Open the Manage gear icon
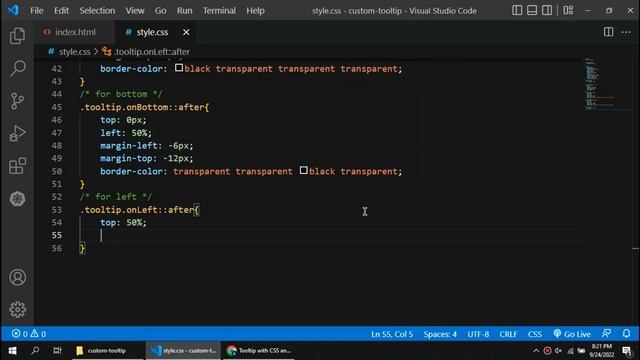640x360 pixels. (17, 310)
